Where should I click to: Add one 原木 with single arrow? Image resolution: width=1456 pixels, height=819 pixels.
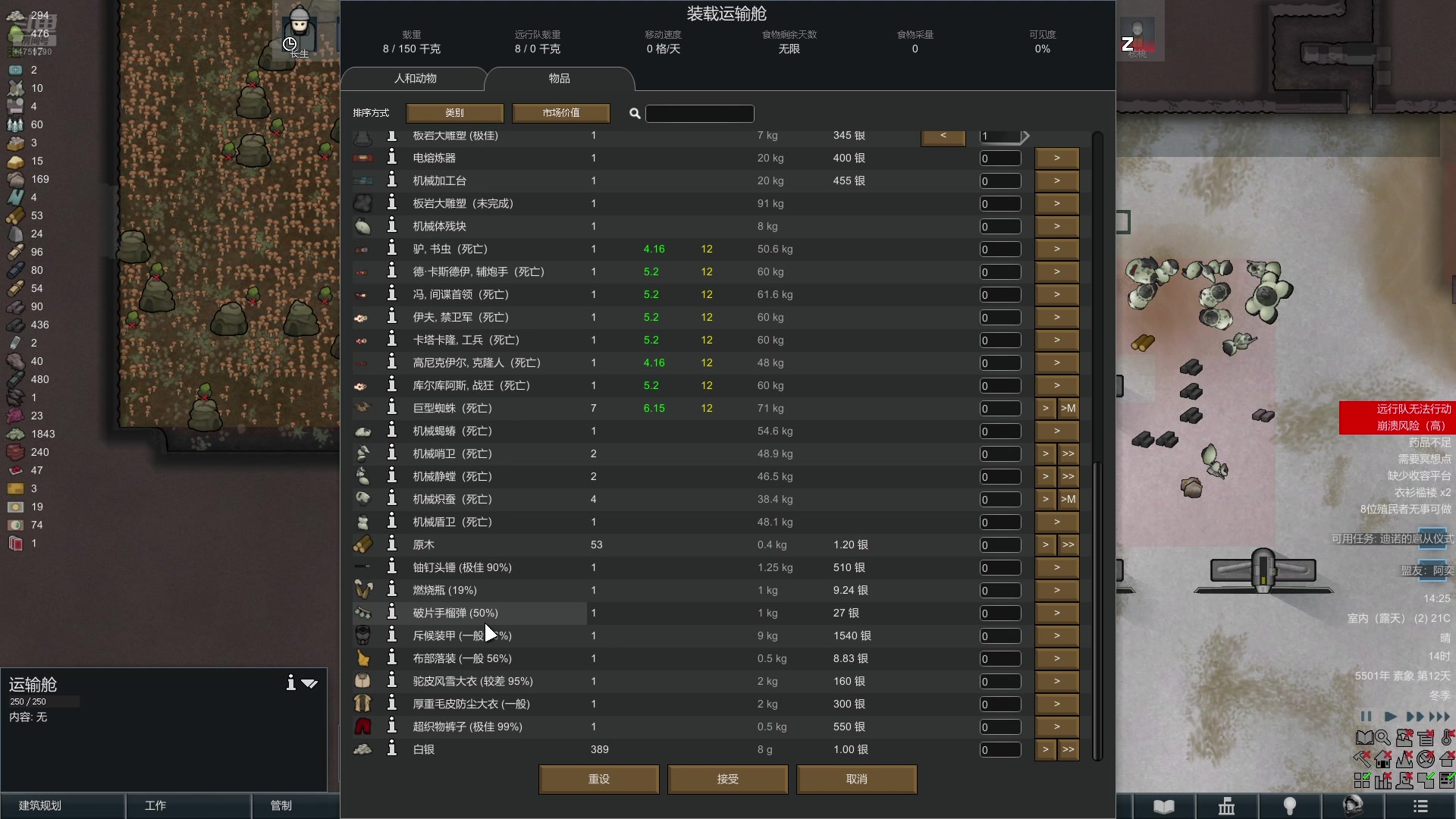click(x=1045, y=544)
